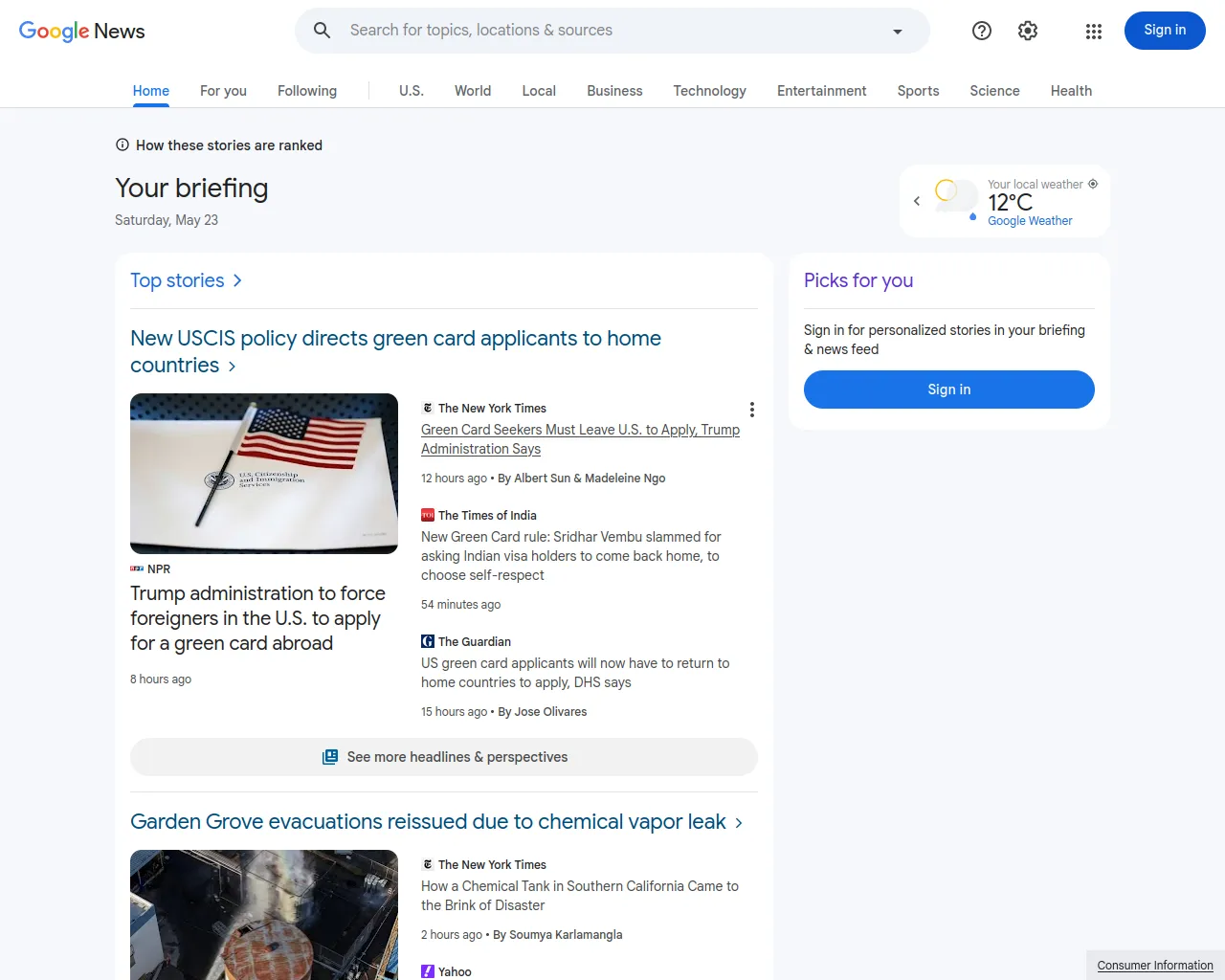Click The Guardian source logo
The height and width of the screenshot is (980, 1225).
pos(428,641)
